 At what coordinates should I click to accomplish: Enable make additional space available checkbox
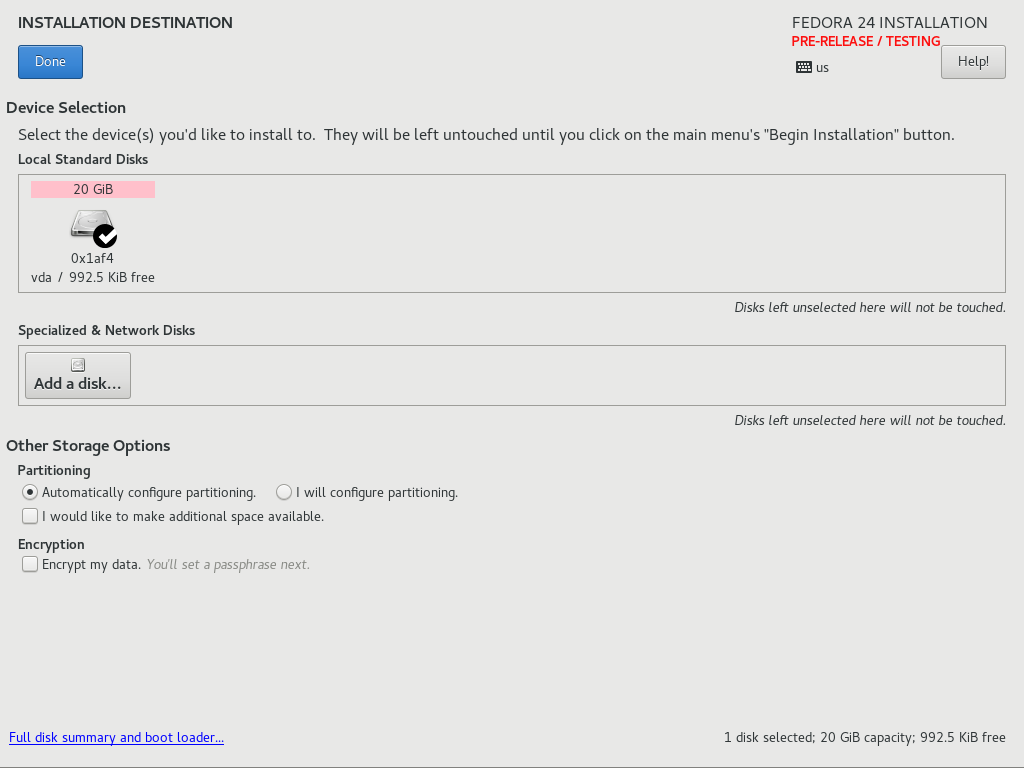point(29,516)
